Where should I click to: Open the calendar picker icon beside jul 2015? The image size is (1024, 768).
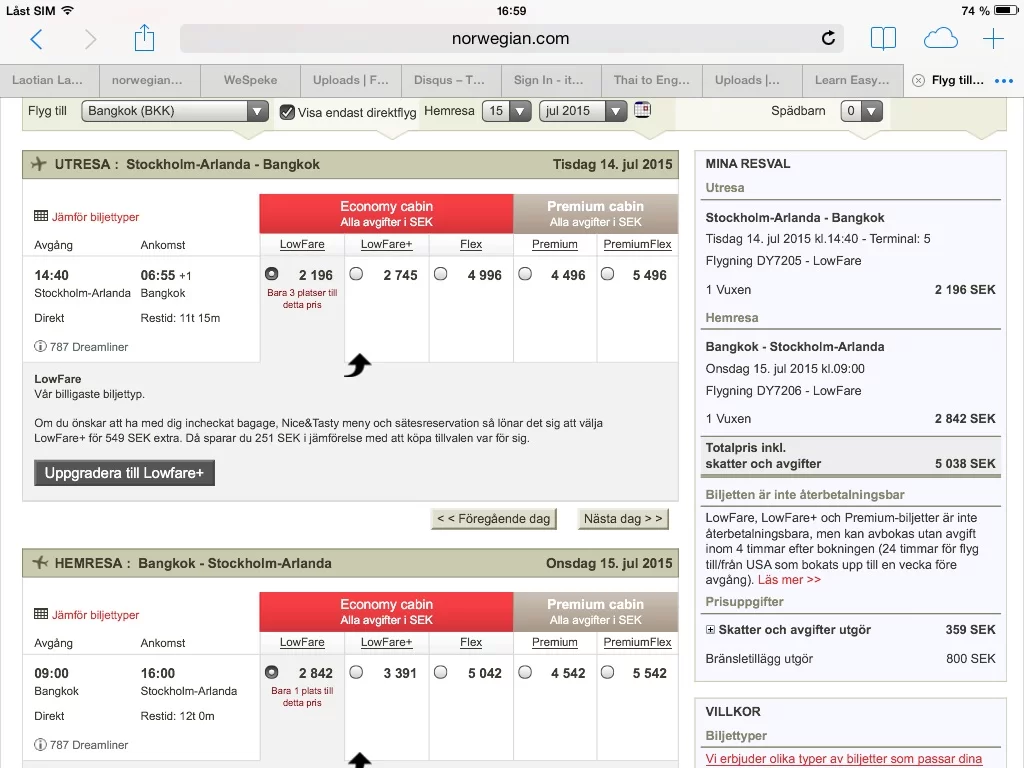coord(642,110)
